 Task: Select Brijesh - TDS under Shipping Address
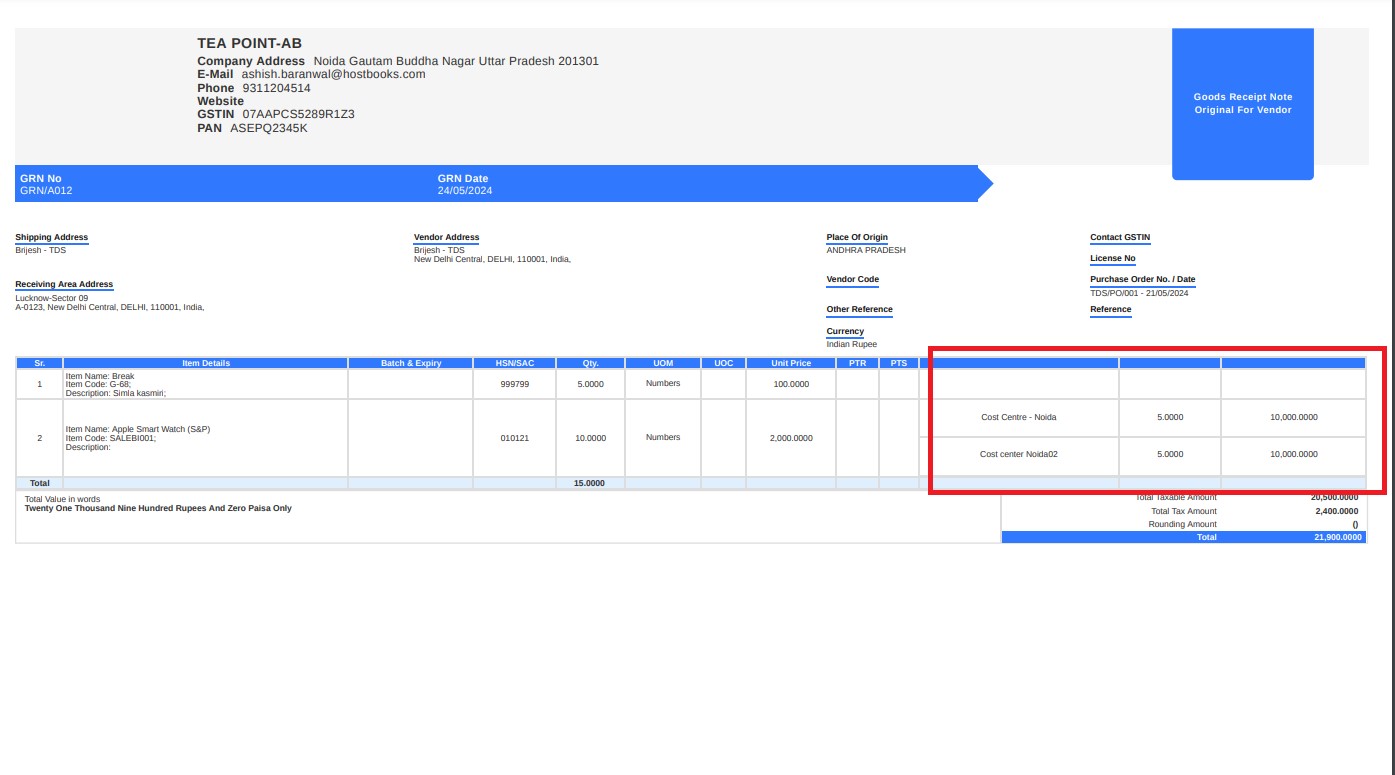click(x=40, y=250)
